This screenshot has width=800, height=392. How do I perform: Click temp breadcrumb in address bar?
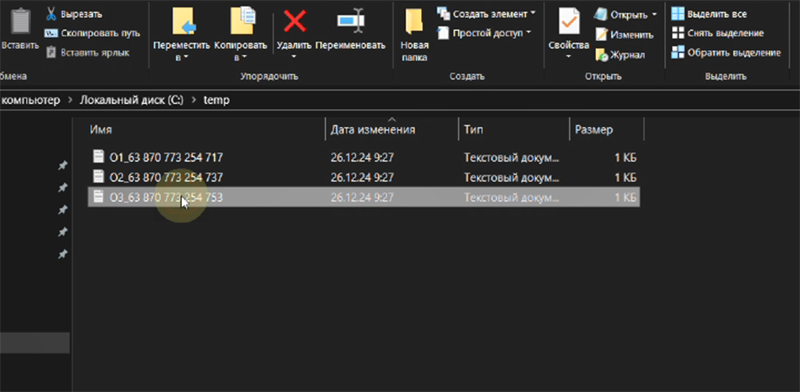217,101
